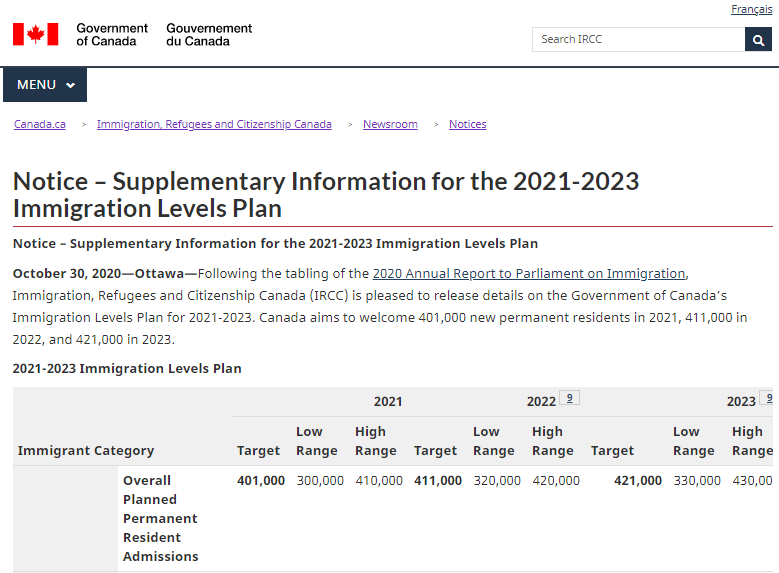Viewport: 779px width, 573px height.
Task: Go to the Notices breadcrumb
Action: click(x=467, y=124)
